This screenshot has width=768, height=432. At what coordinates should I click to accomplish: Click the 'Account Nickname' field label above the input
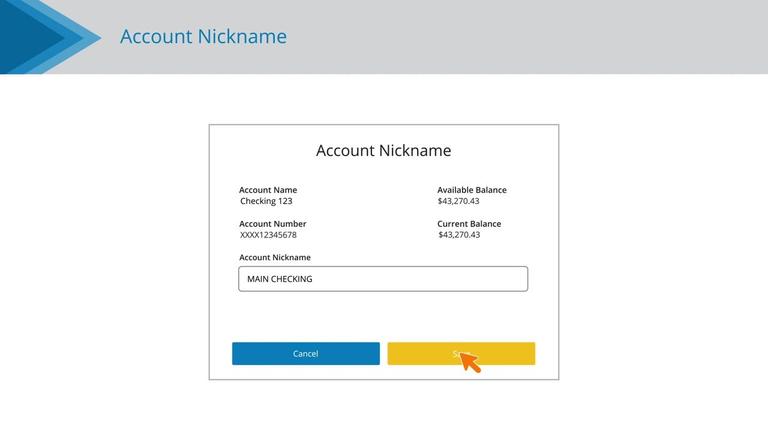point(275,257)
